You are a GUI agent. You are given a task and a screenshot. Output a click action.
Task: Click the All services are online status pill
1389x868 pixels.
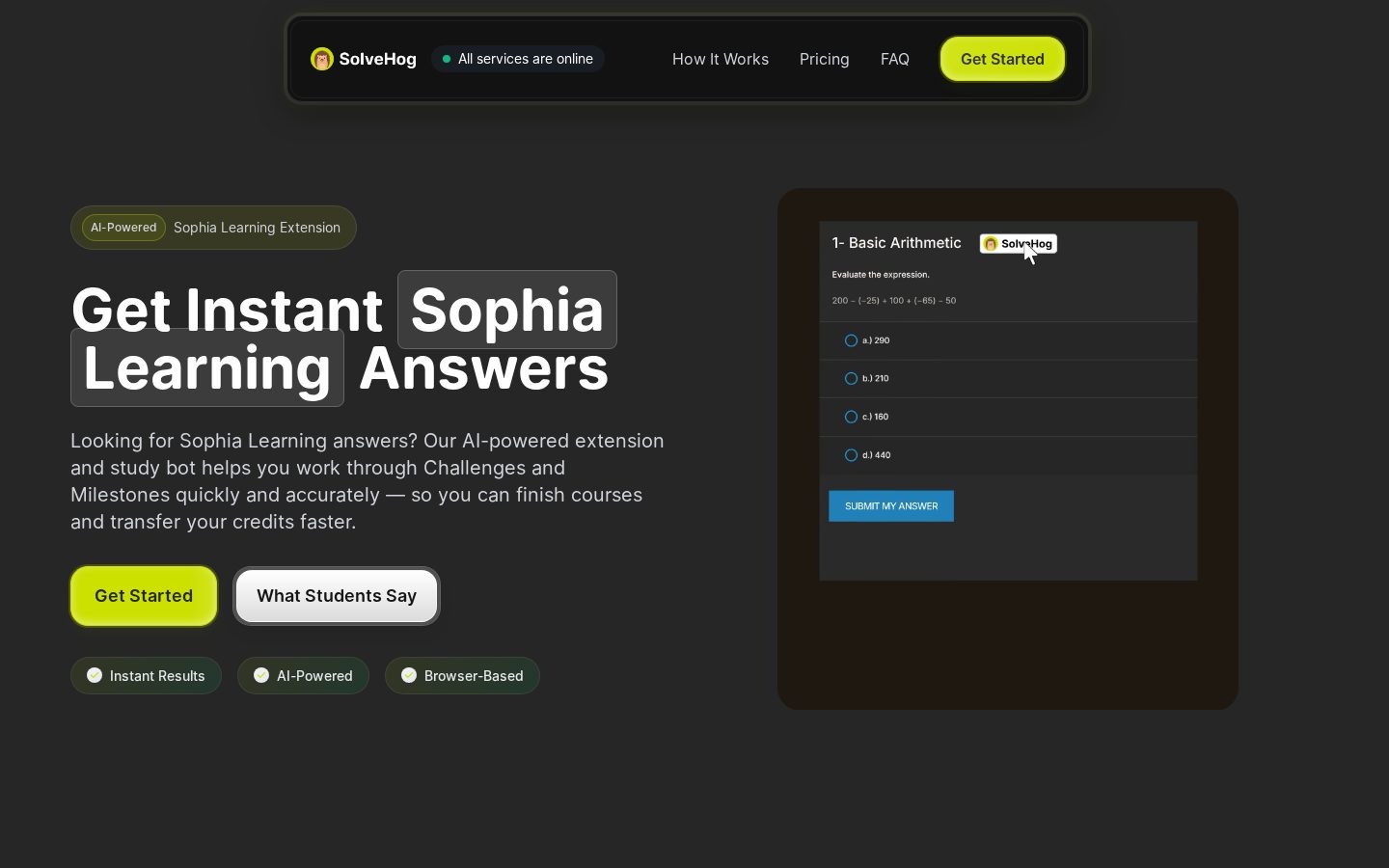(518, 59)
